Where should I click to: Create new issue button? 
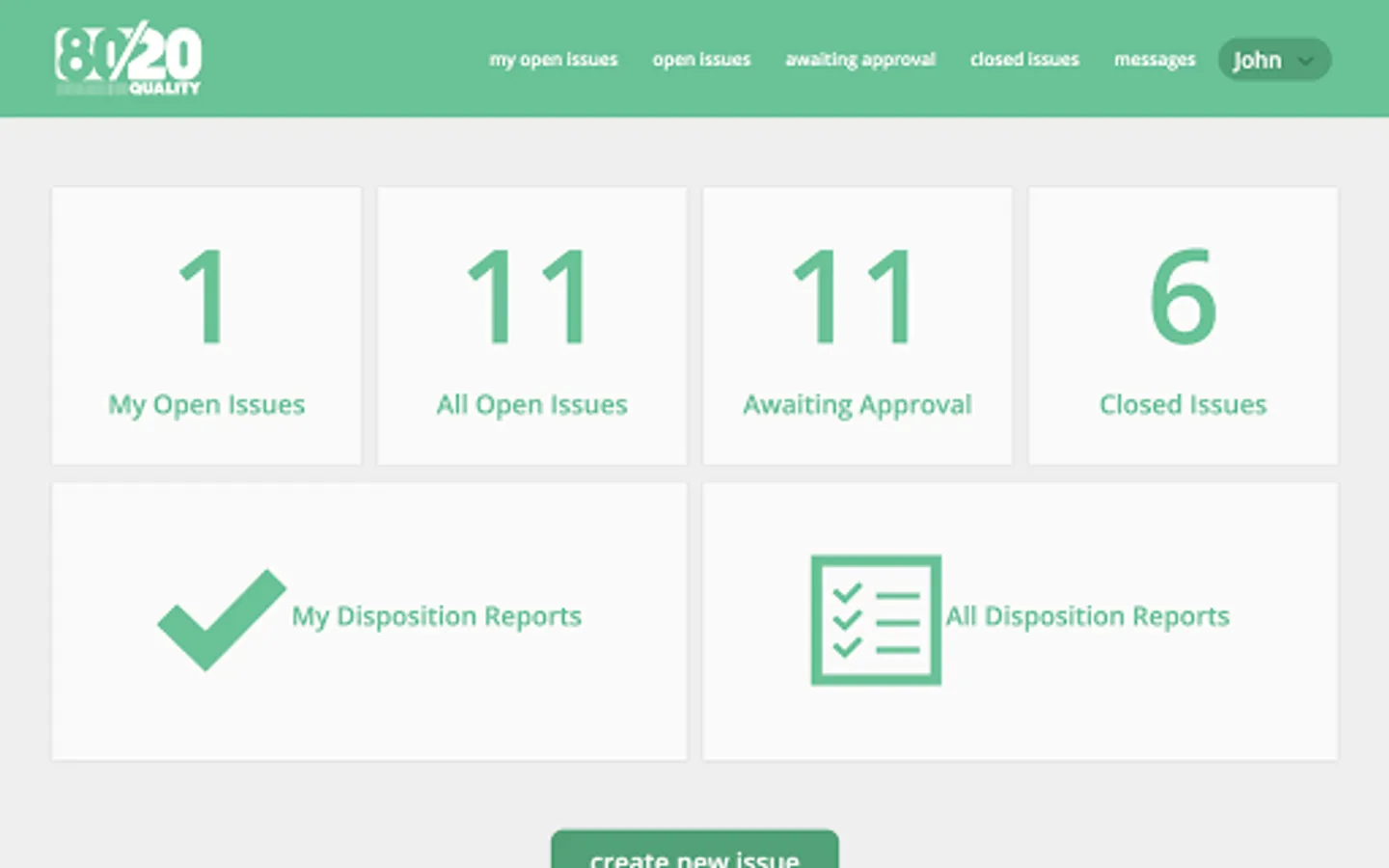coord(694,850)
